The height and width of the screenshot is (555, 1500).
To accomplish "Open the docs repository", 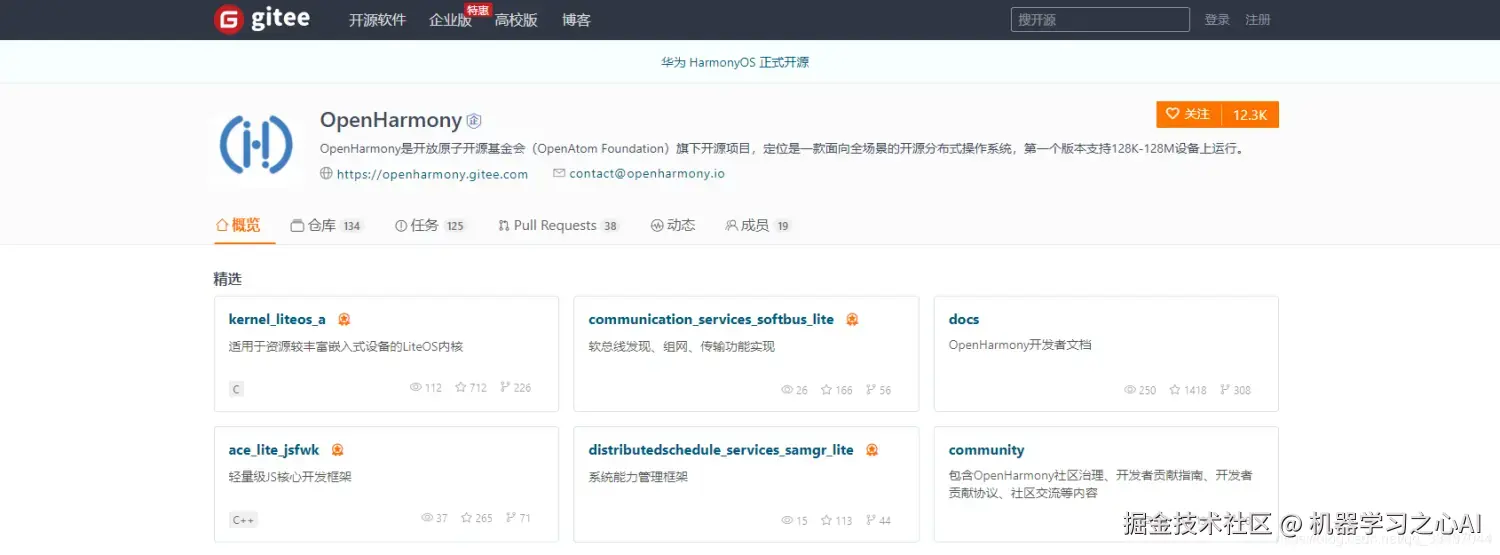I will [x=964, y=320].
